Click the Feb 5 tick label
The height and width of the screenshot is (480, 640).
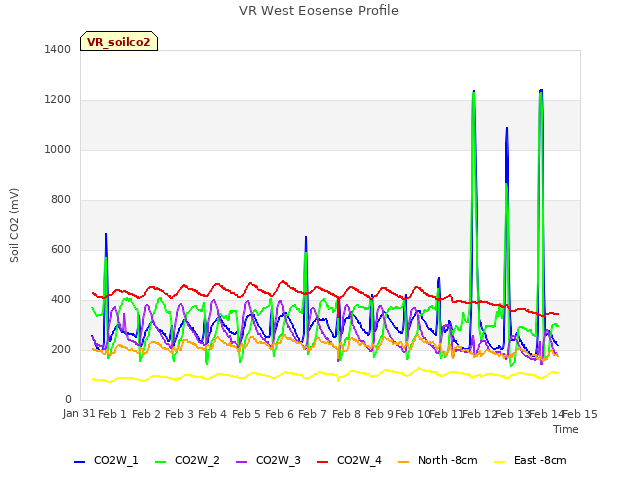246,414
